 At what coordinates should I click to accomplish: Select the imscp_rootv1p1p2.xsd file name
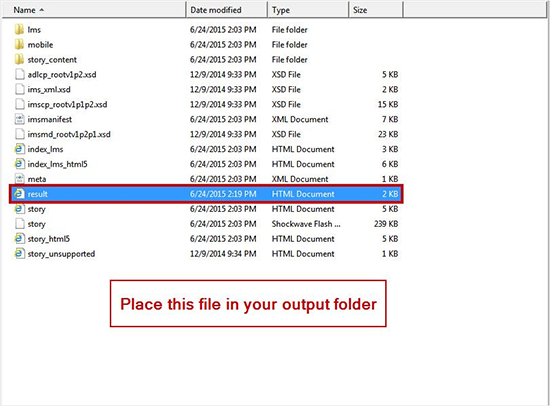[67, 105]
